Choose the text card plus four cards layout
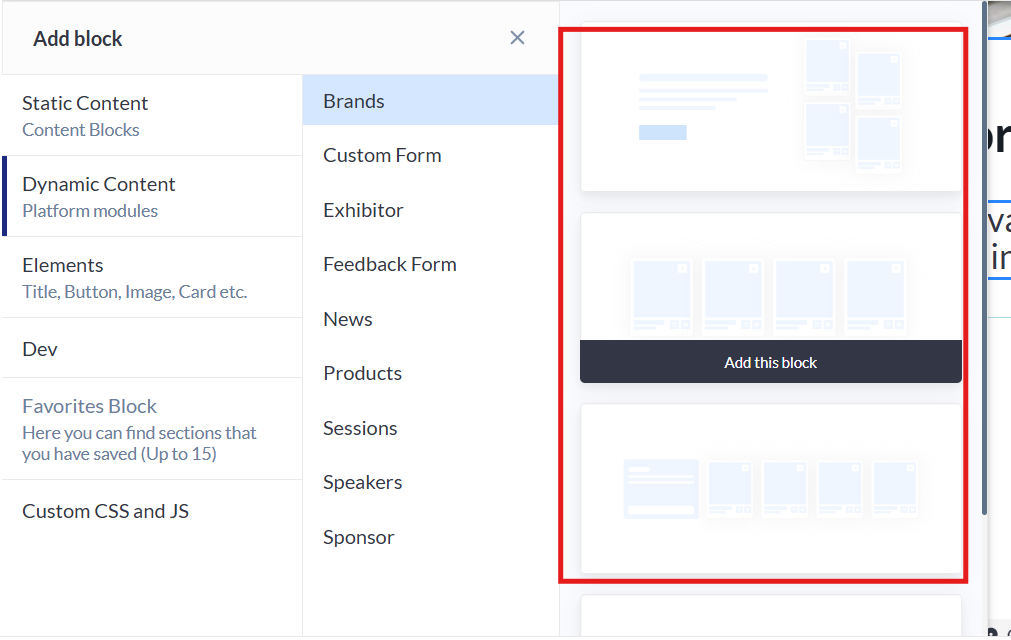1011x640 pixels. (x=770, y=488)
